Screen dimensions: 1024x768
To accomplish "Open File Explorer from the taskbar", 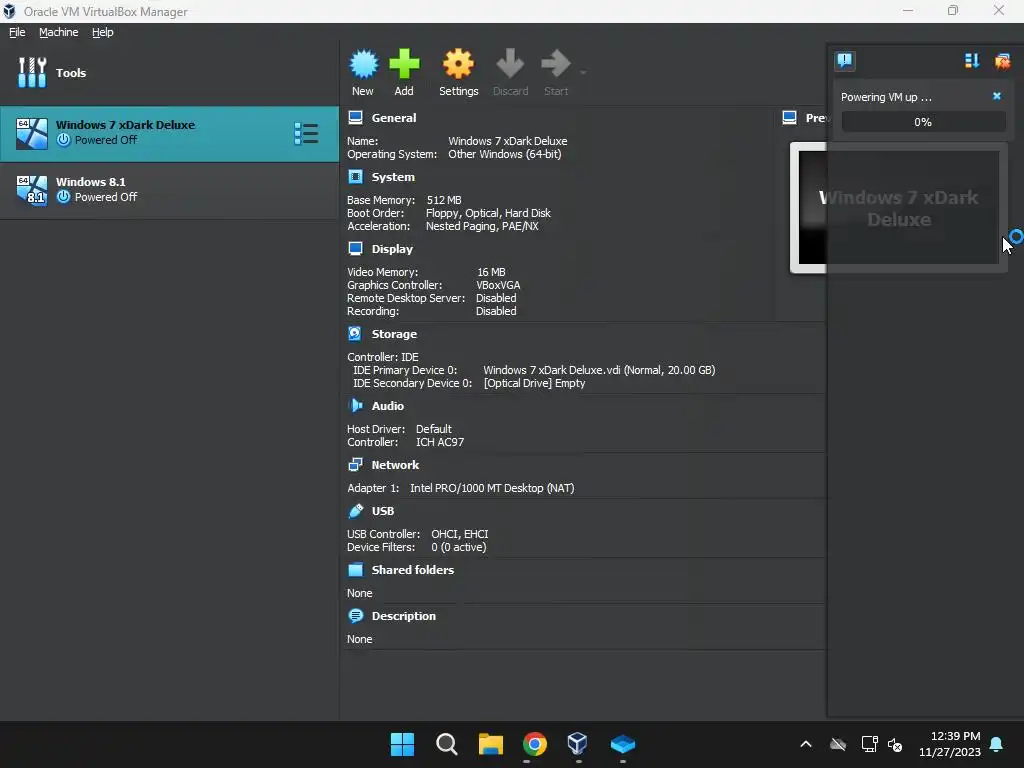I will [490, 744].
